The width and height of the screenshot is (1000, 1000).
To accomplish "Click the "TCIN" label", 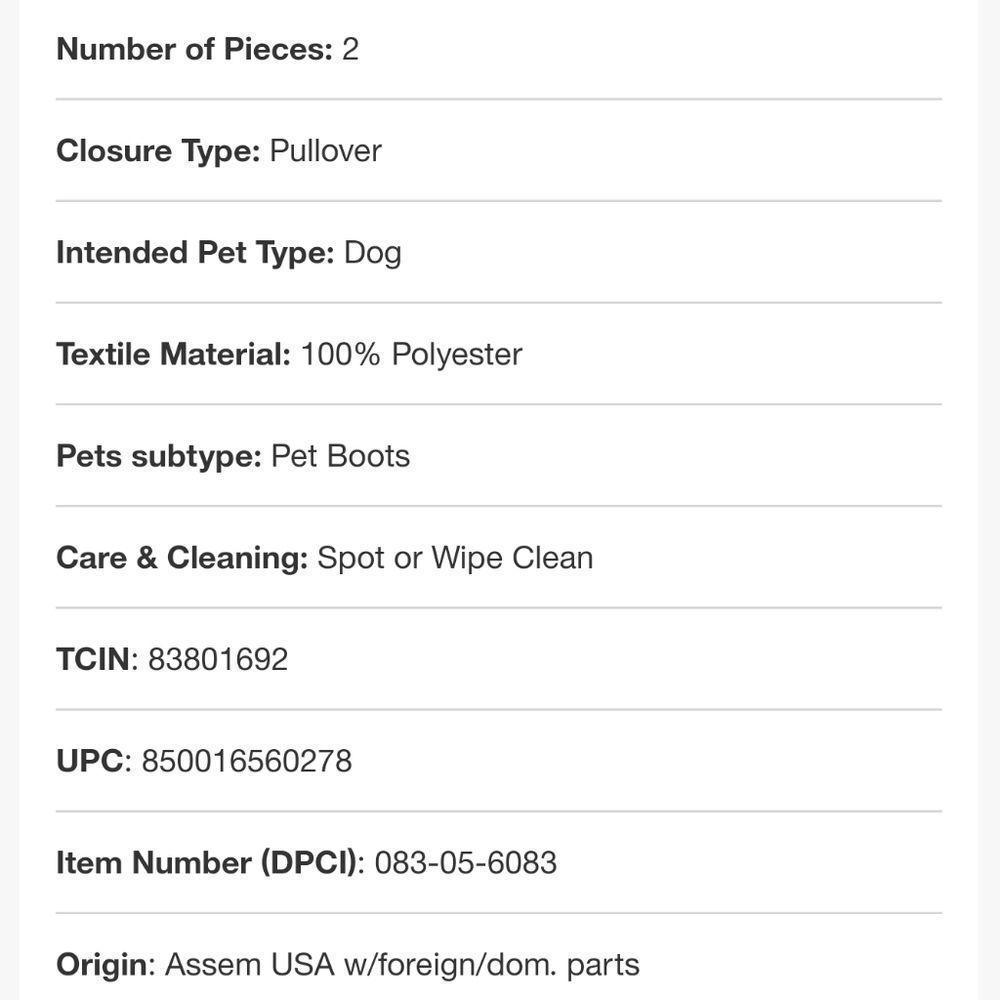I will click(x=93, y=660).
